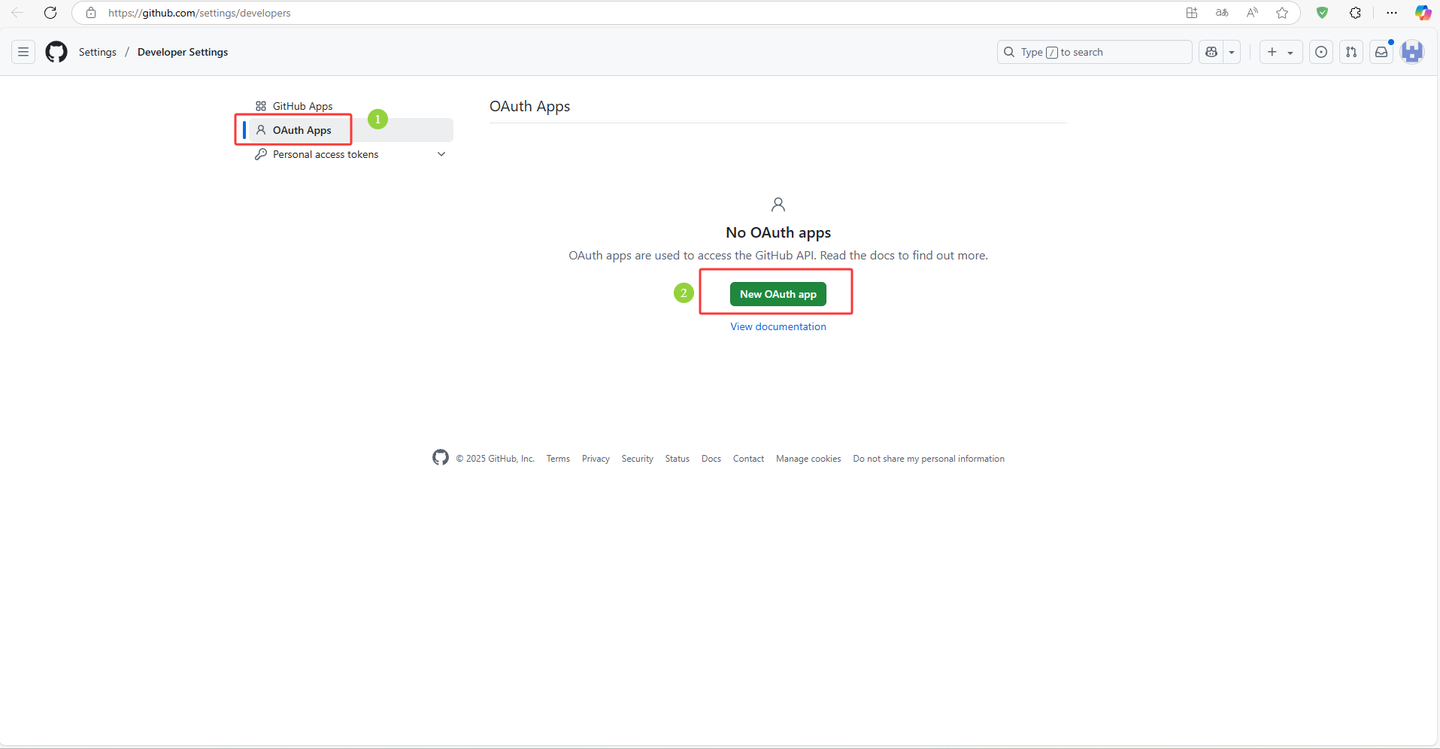Open Personal access tokens section
The image size is (1440, 749).
(326, 155)
